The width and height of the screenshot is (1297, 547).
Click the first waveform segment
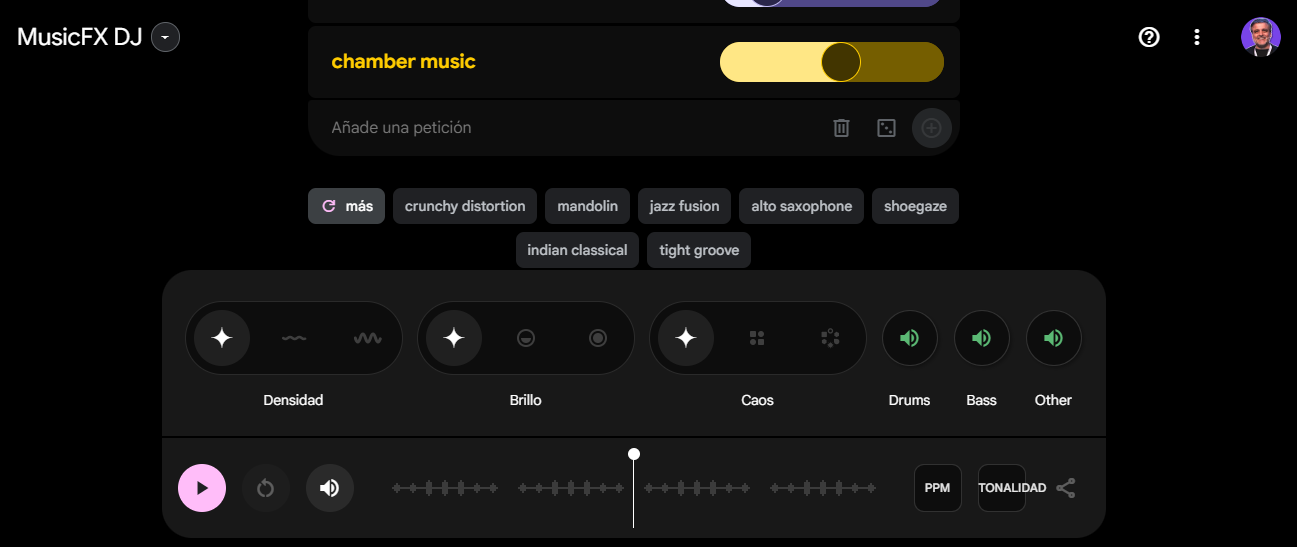[445, 488]
